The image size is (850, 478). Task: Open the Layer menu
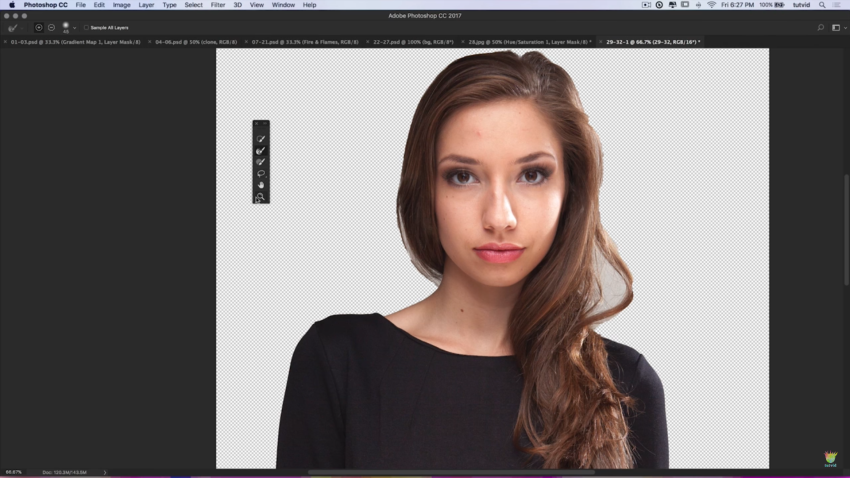(146, 5)
